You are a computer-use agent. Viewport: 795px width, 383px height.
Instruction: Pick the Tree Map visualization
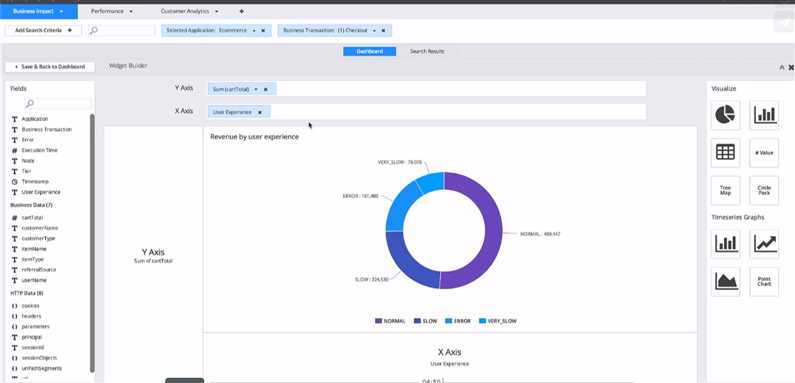[x=725, y=190]
